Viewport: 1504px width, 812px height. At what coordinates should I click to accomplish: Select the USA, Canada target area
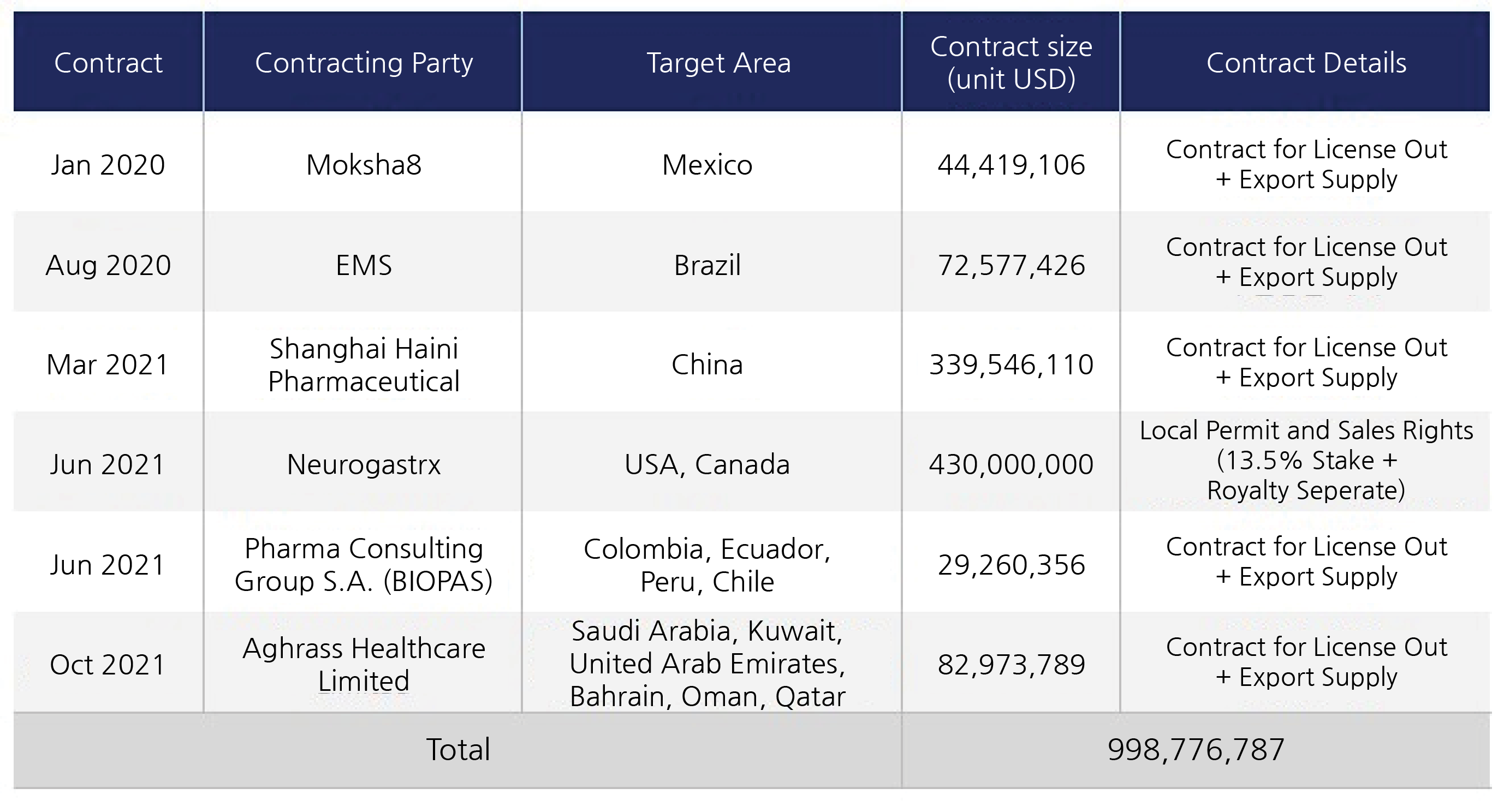[x=707, y=465]
